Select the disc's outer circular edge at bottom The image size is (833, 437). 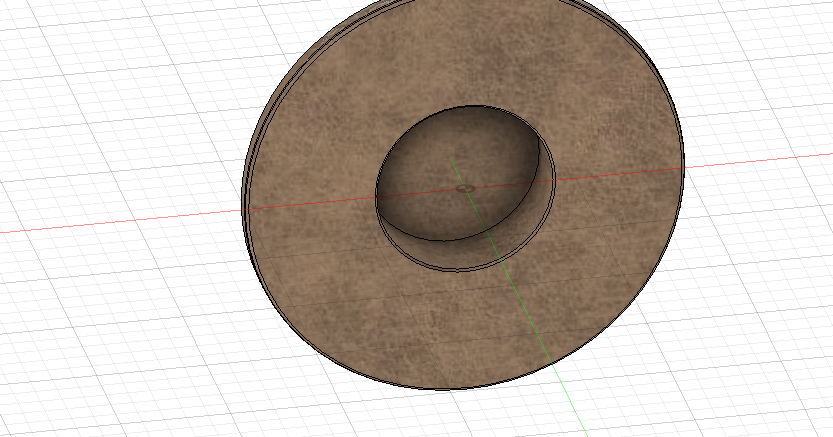(x=450, y=388)
